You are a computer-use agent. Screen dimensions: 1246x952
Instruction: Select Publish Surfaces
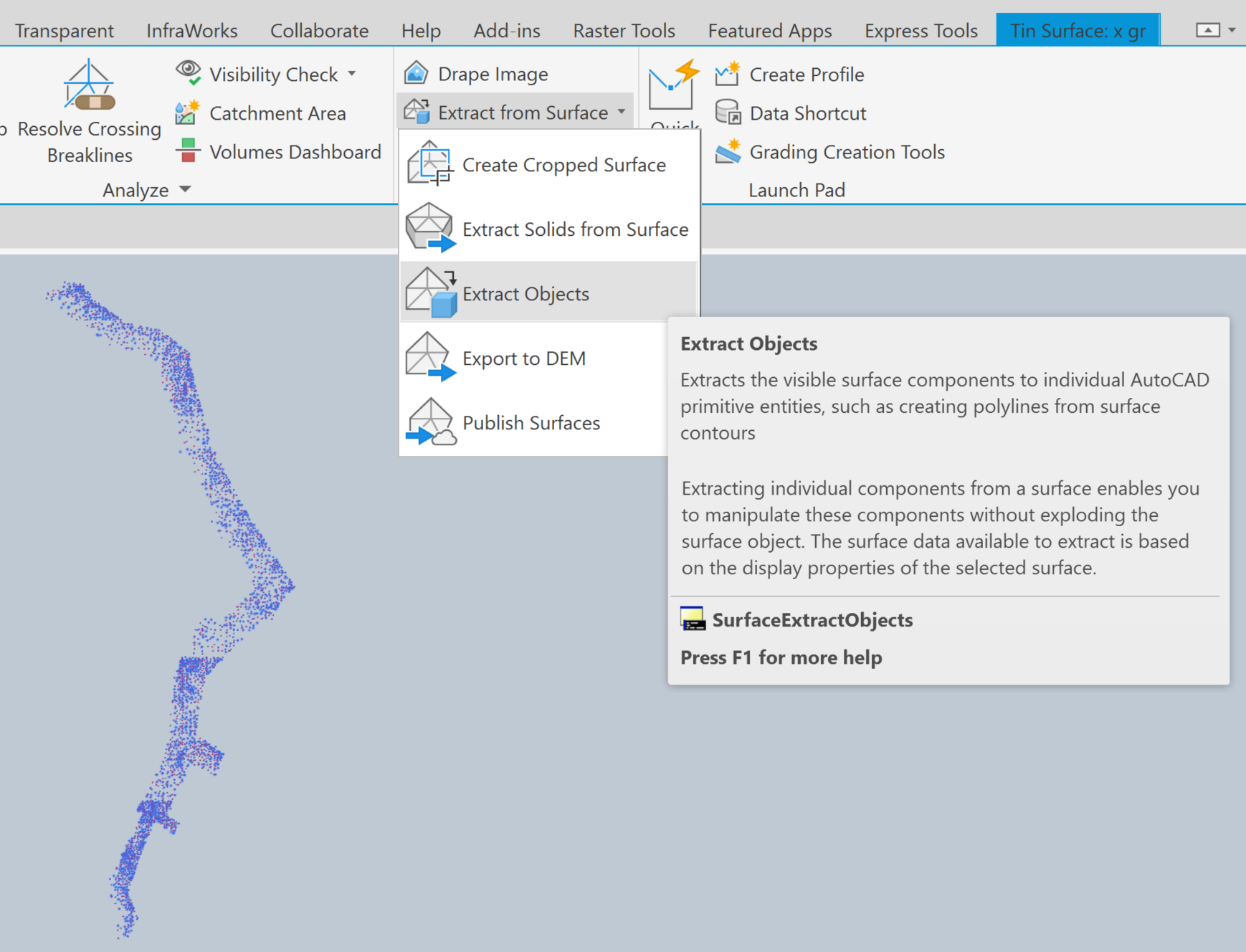pyautogui.click(x=531, y=422)
